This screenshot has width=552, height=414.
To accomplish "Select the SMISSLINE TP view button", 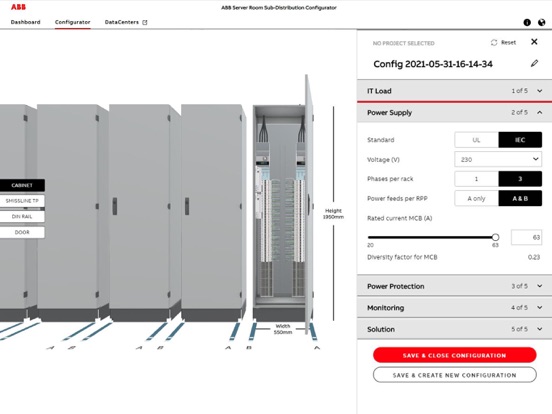I will (22, 201).
